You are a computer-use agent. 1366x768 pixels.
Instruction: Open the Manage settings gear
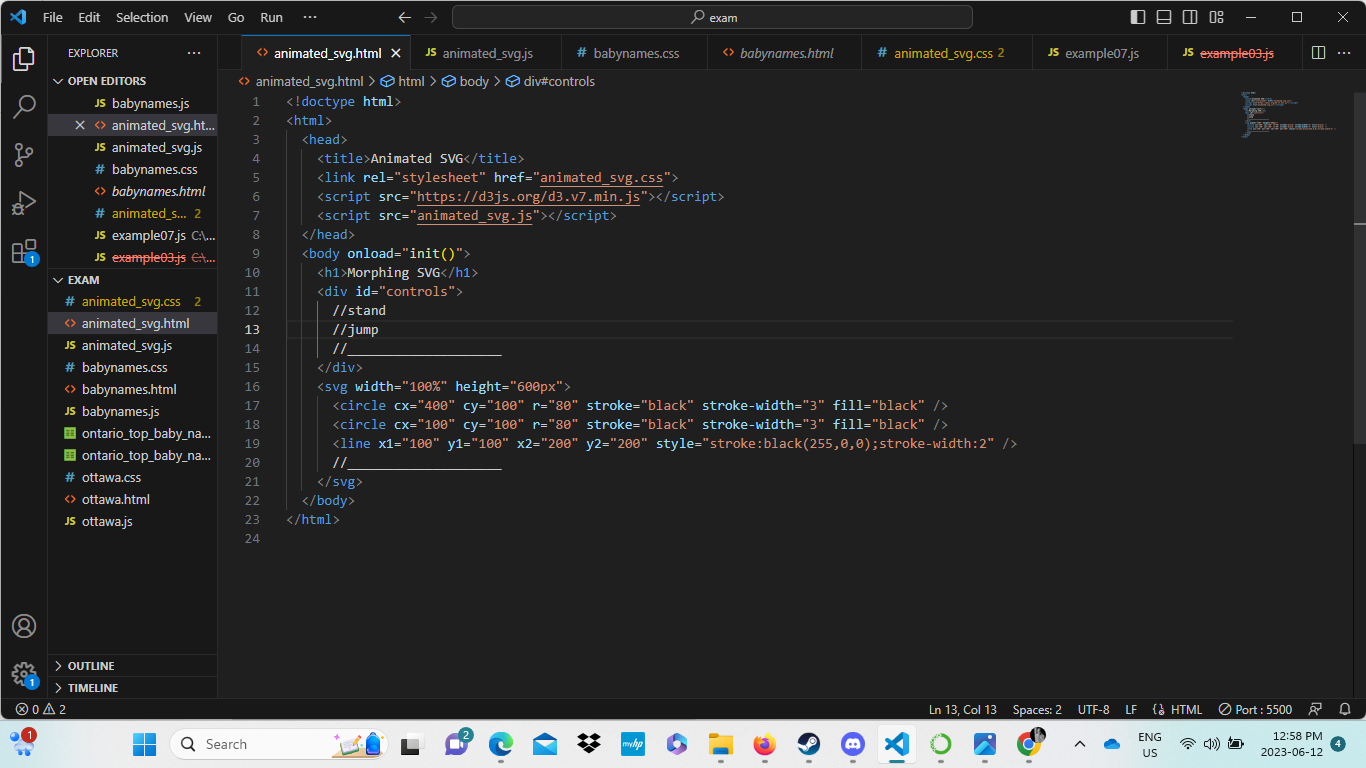24,673
